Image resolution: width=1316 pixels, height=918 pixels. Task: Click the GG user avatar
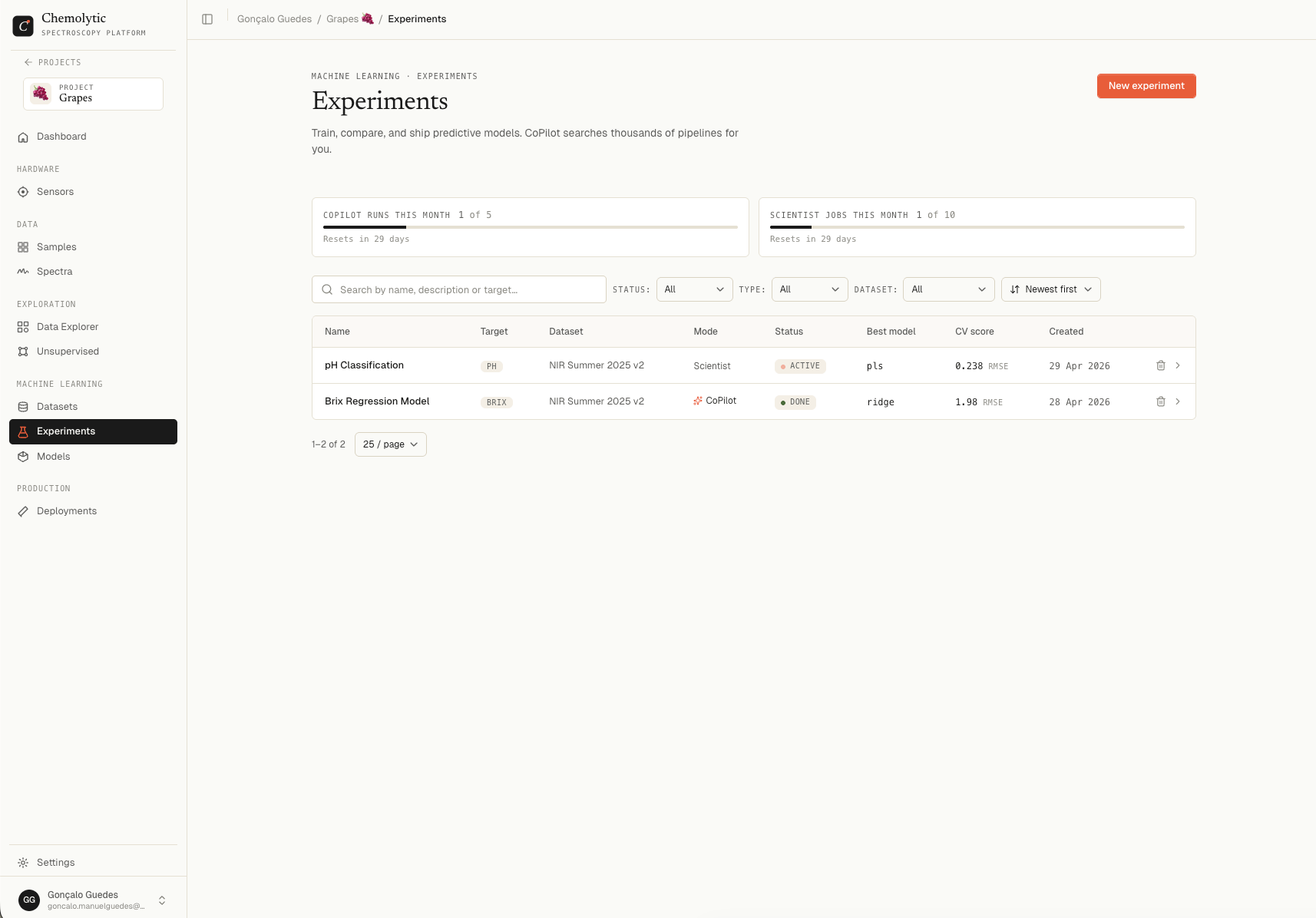tap(29, 900)
